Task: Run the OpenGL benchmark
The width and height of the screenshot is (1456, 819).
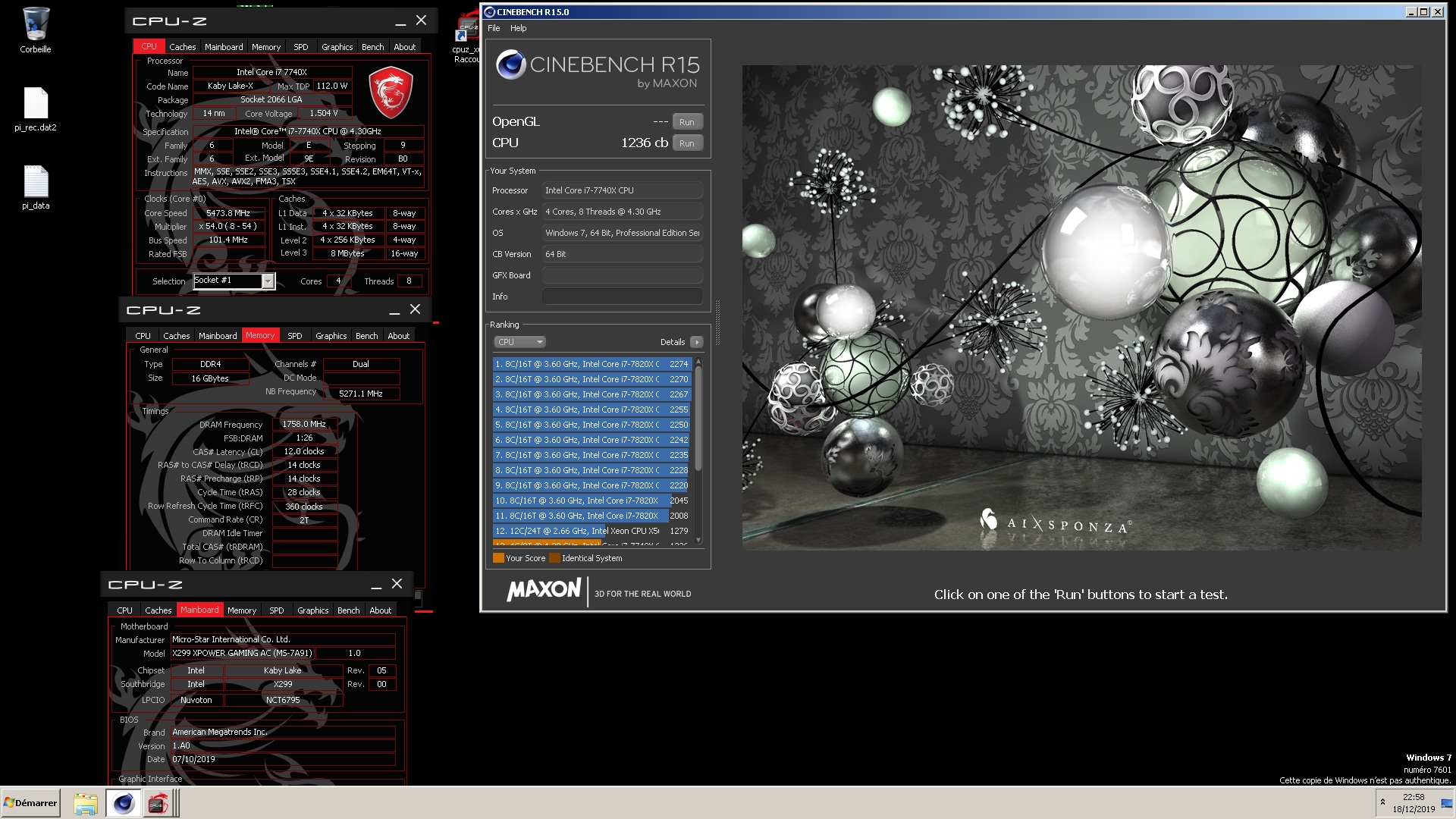Action: [686, 122]
